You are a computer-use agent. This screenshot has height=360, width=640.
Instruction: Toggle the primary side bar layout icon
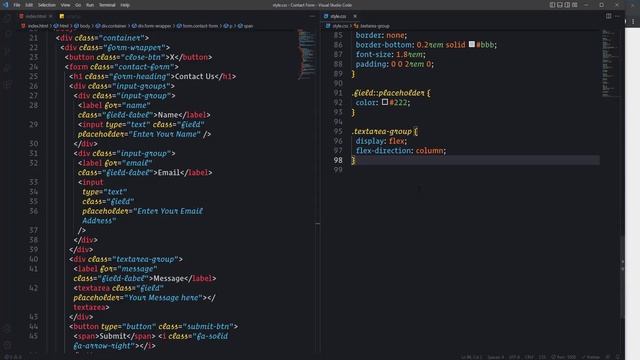pyautogui.click(x=552, y=5)
